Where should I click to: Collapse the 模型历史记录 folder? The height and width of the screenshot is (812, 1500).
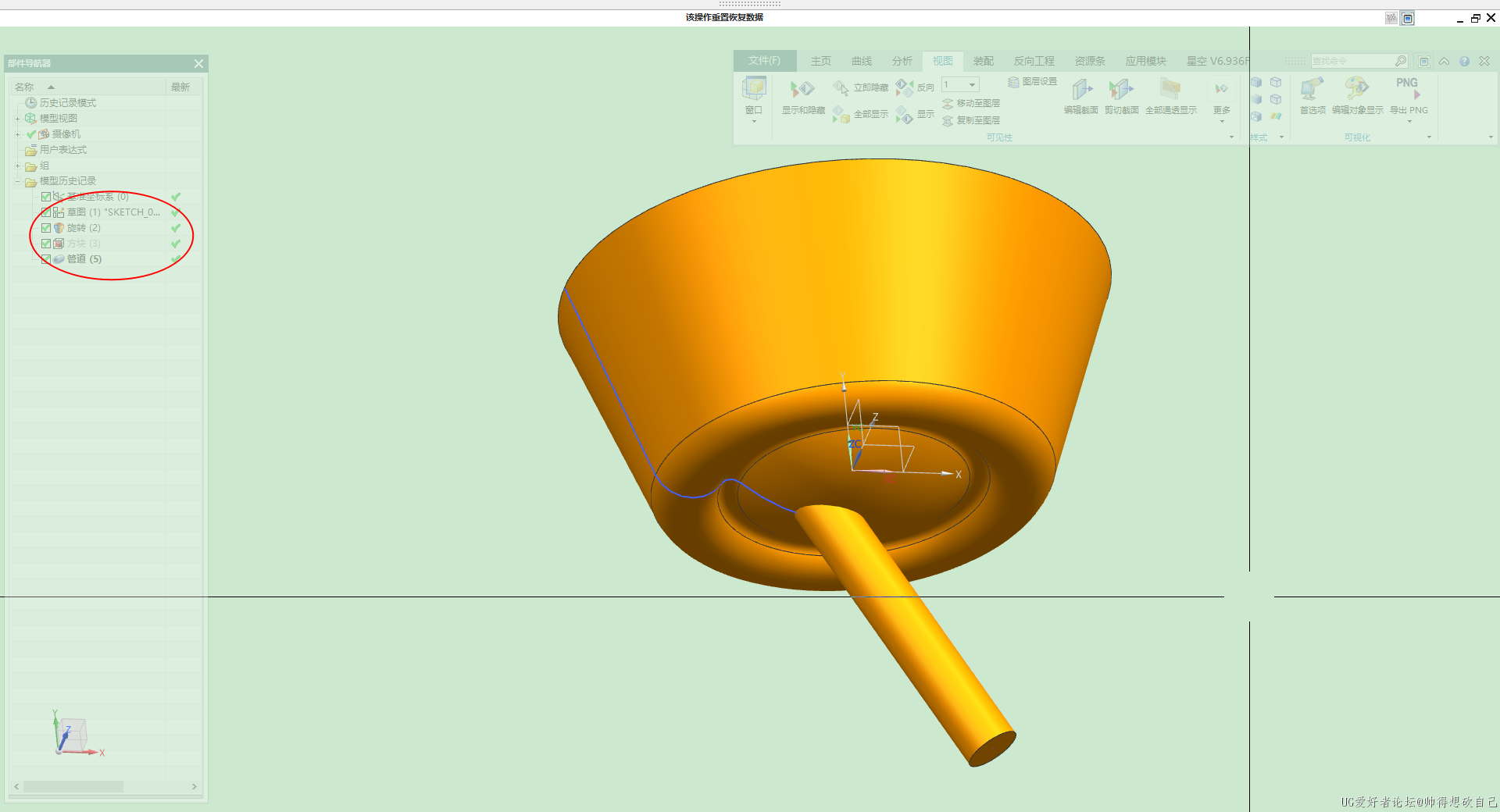(17, 181)
